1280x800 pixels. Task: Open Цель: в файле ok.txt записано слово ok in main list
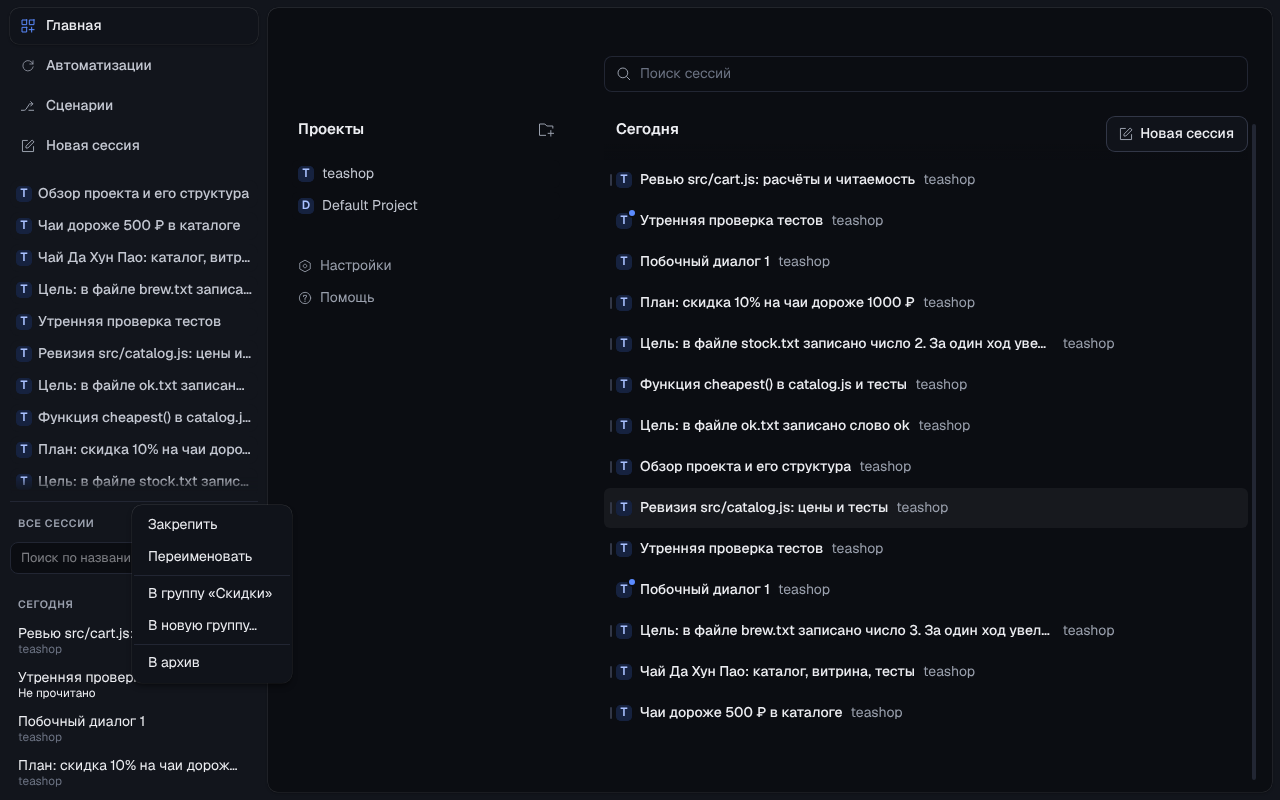926,426
